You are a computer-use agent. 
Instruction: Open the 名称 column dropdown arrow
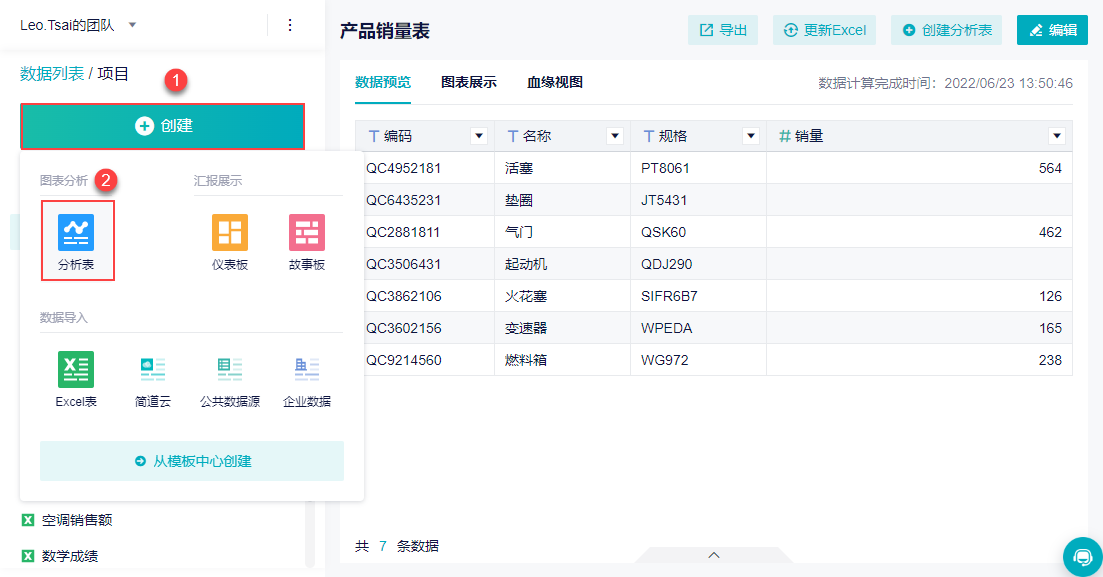pos(615,137)
